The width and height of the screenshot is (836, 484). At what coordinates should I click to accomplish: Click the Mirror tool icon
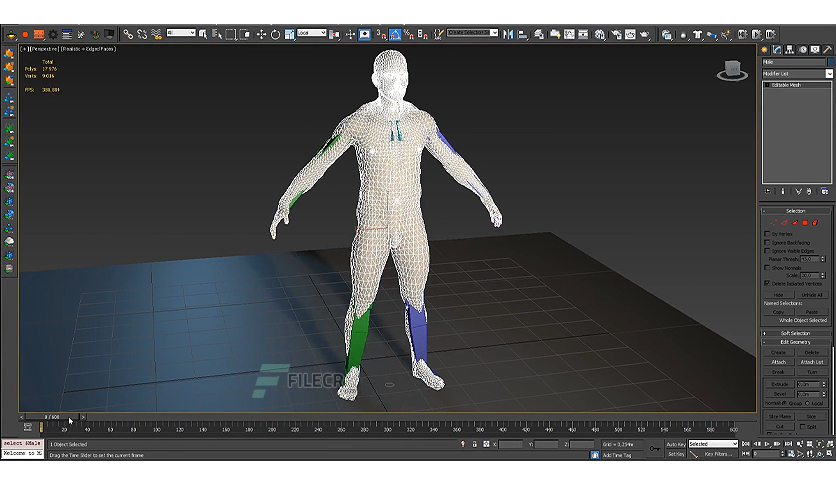point(508,35)
